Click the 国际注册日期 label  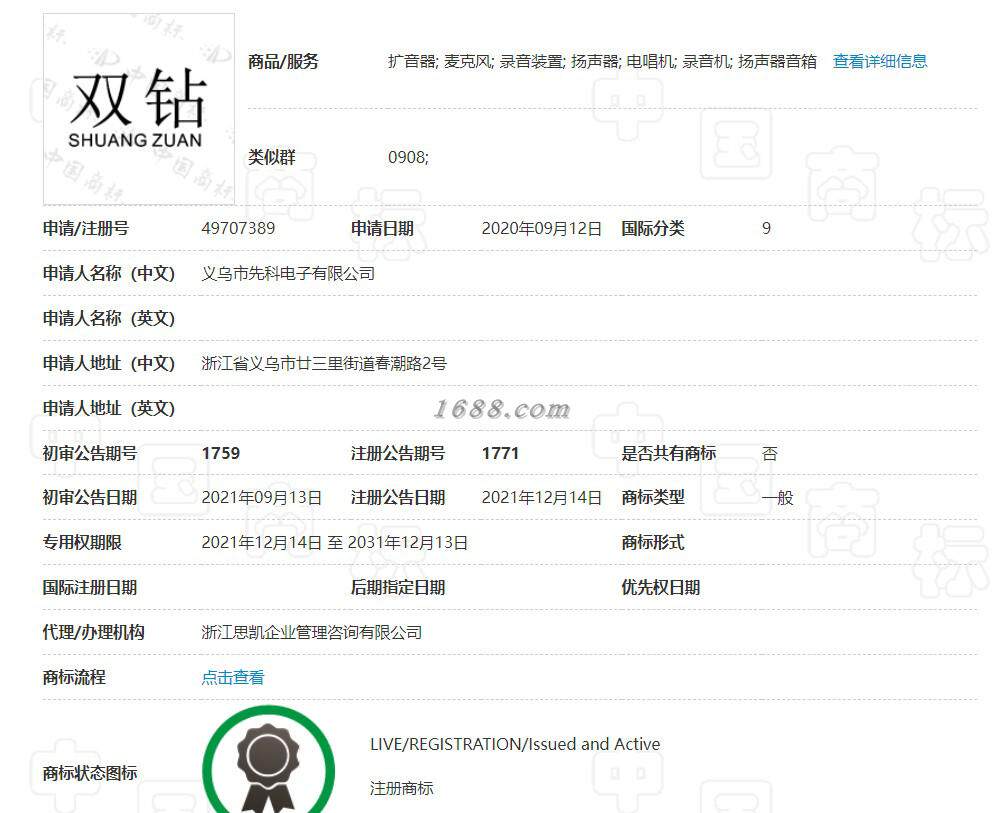click(90, 587)
